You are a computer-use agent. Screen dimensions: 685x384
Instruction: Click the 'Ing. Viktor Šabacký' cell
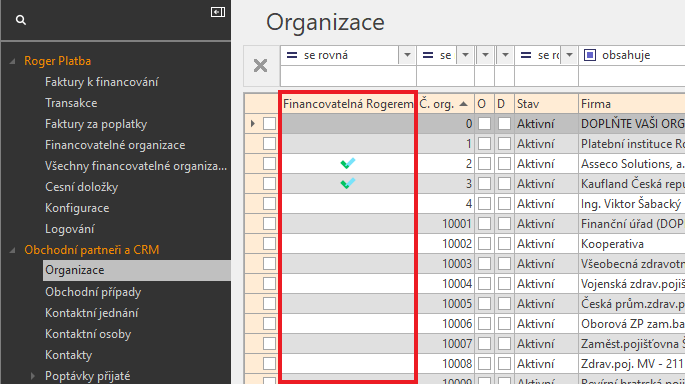(632, 204)
